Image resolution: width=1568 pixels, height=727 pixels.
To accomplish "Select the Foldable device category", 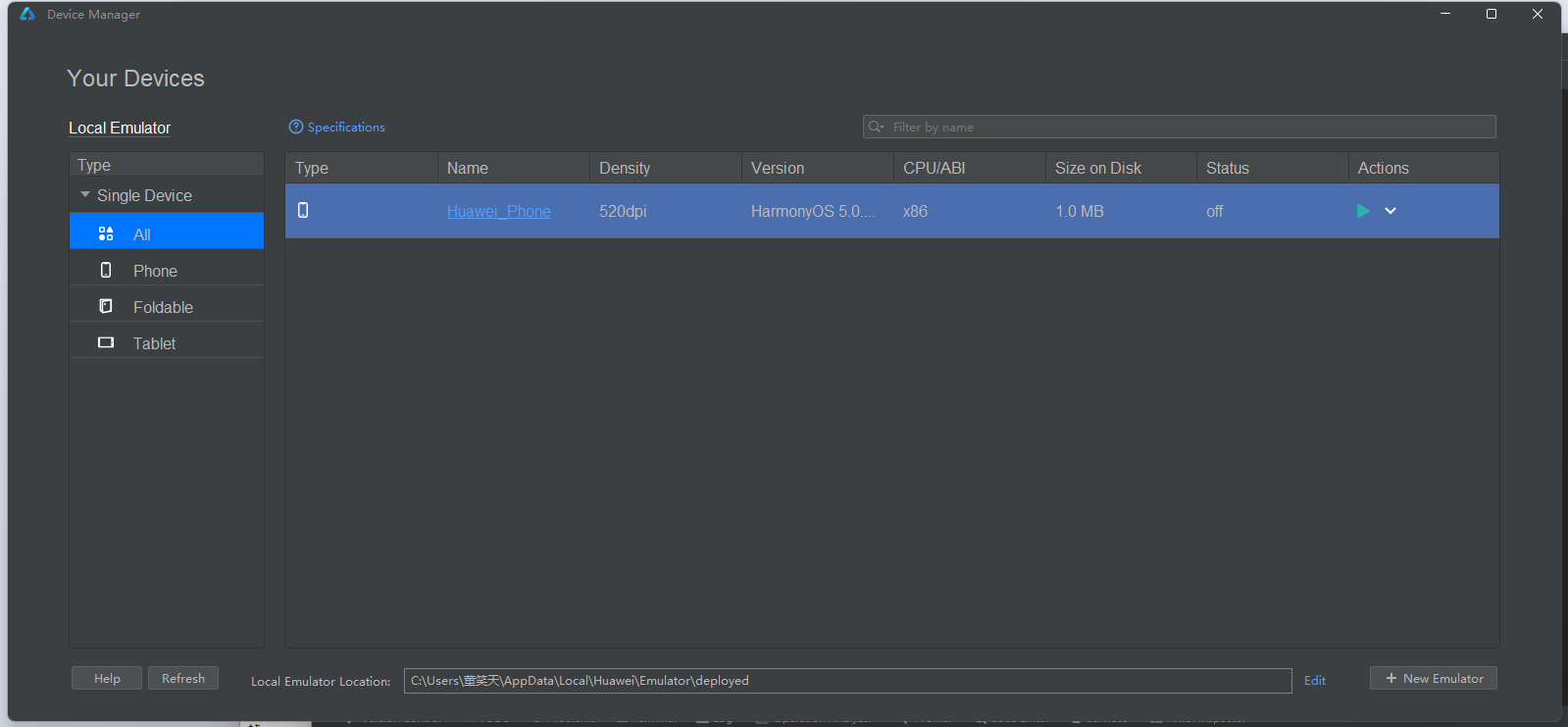I will click(x=167, y=304).
